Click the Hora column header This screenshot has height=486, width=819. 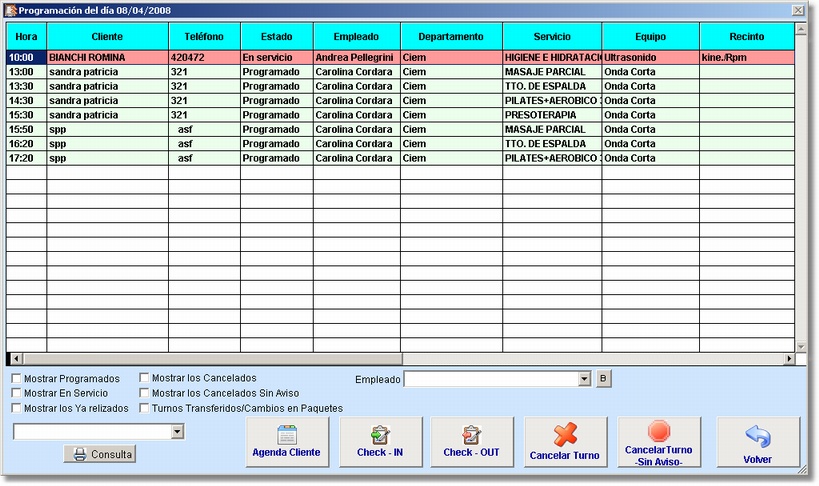(x=26, y=37)
